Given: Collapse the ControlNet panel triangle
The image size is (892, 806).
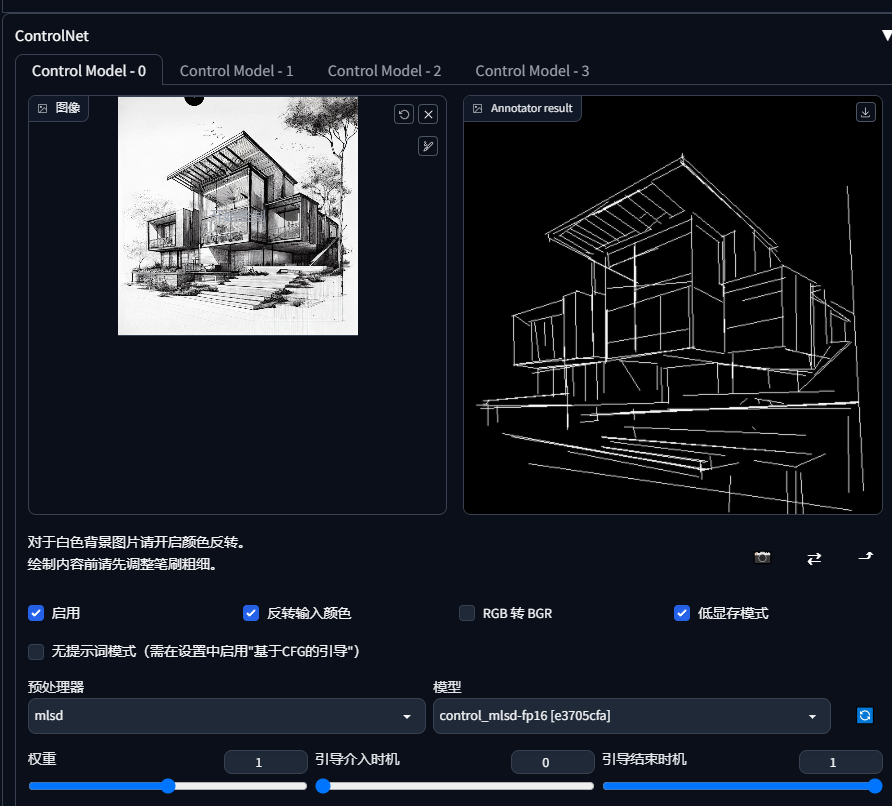Looking at the screenshot, I should [x=886, y=35].
